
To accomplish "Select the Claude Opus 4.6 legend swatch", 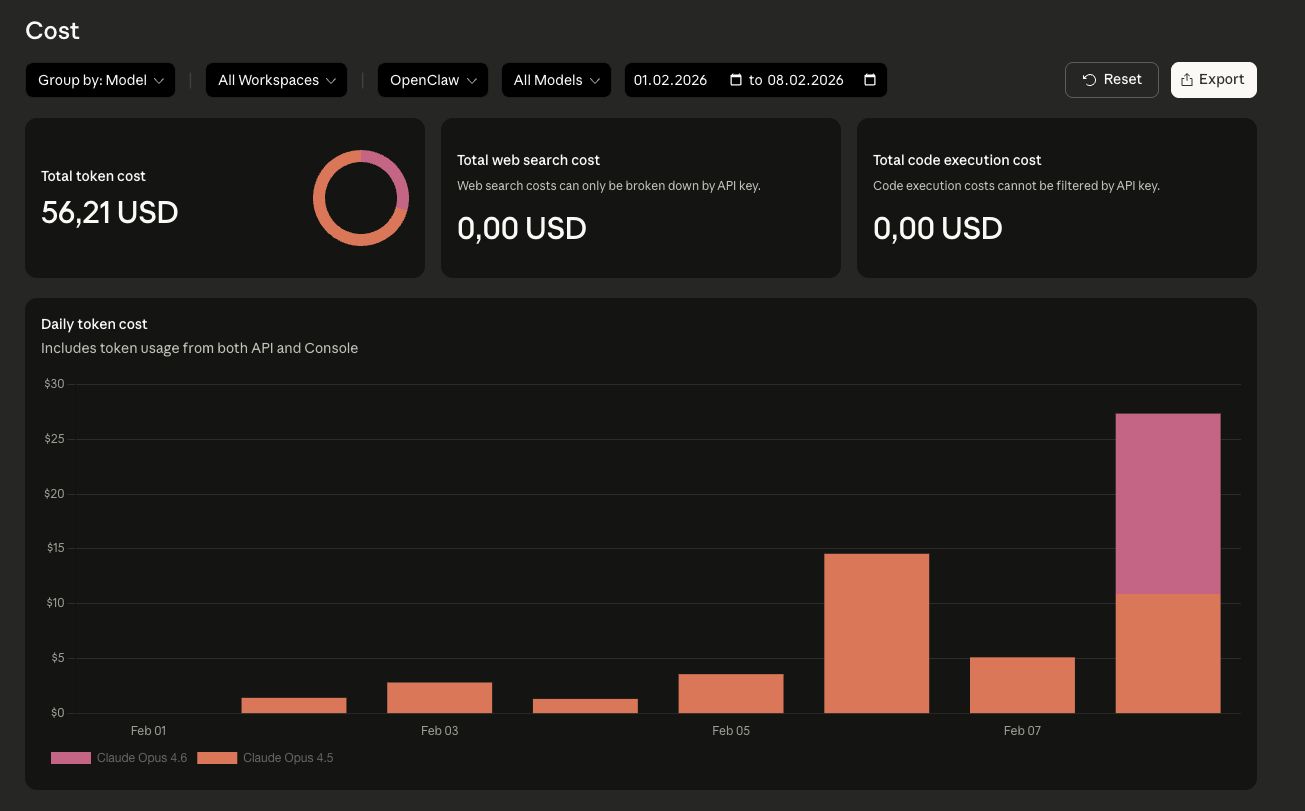I will point(70,758).
